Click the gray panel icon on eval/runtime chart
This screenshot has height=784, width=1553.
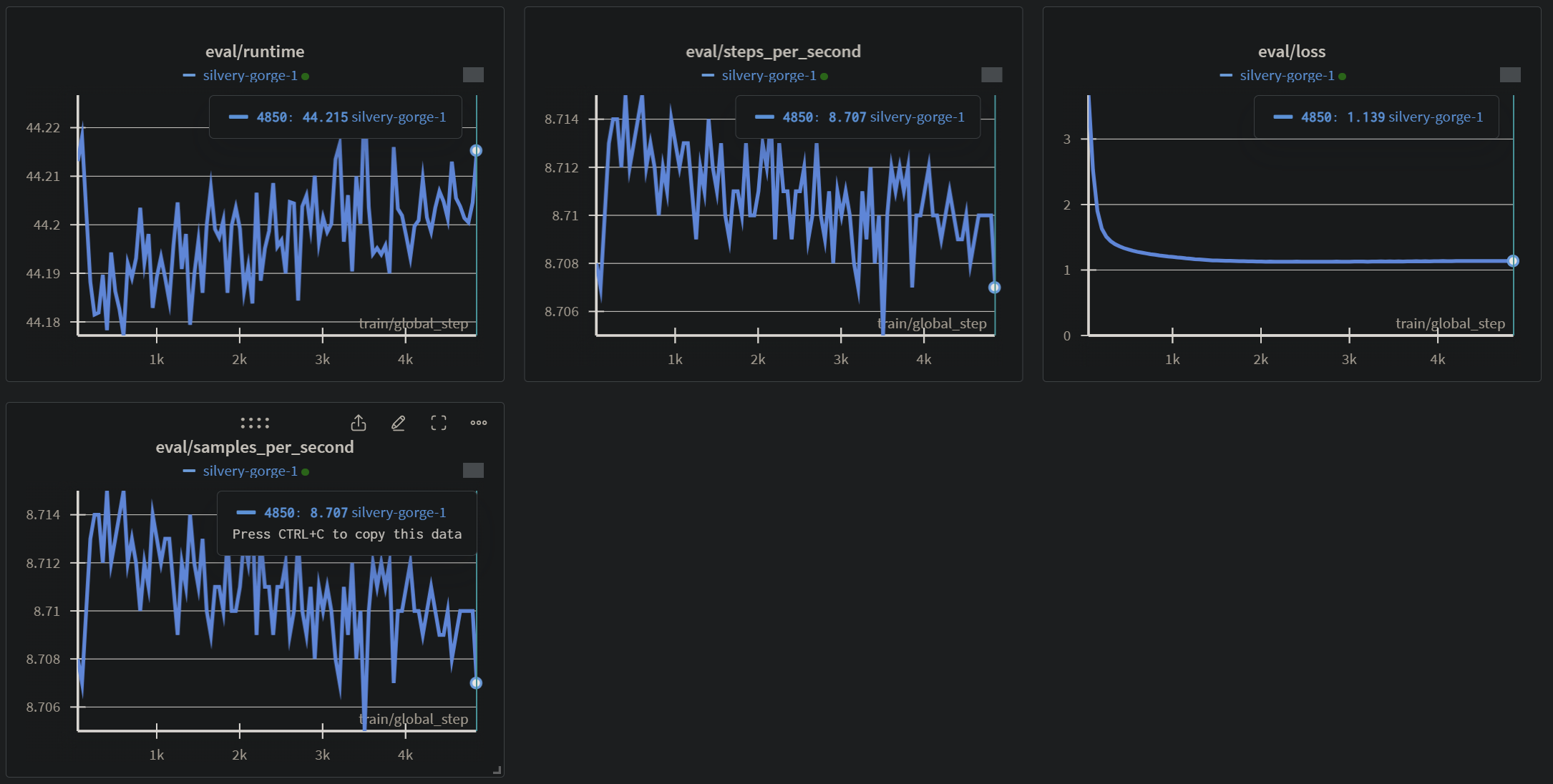click(473, 74)
